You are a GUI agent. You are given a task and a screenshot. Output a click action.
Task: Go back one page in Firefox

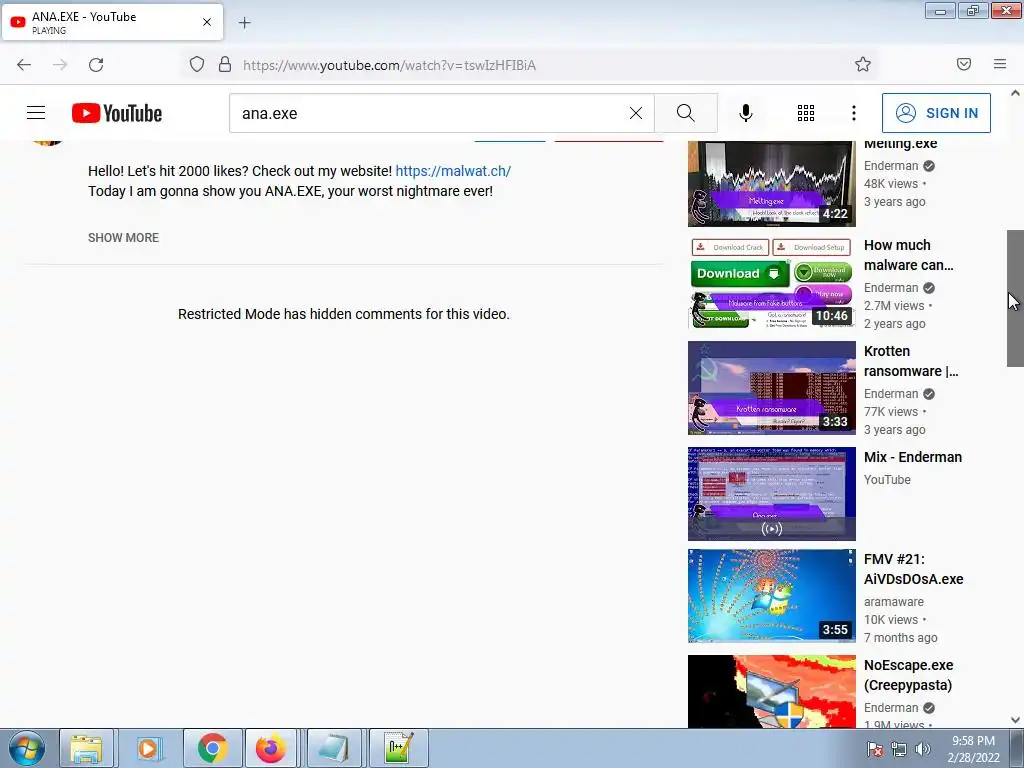click(x=24, y=64)
